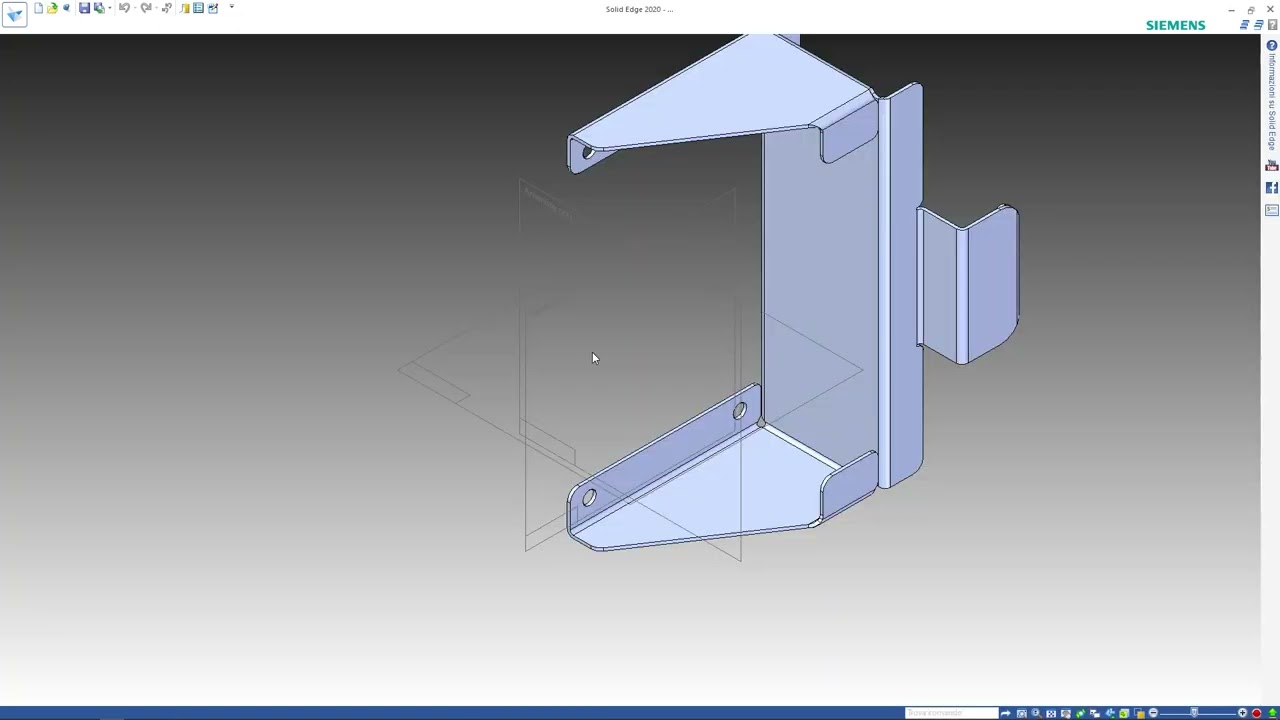Open the Customize Quick Access Toolbar dropdown
Viewport: 1280px width, 720px height.
tap(231, 7)
